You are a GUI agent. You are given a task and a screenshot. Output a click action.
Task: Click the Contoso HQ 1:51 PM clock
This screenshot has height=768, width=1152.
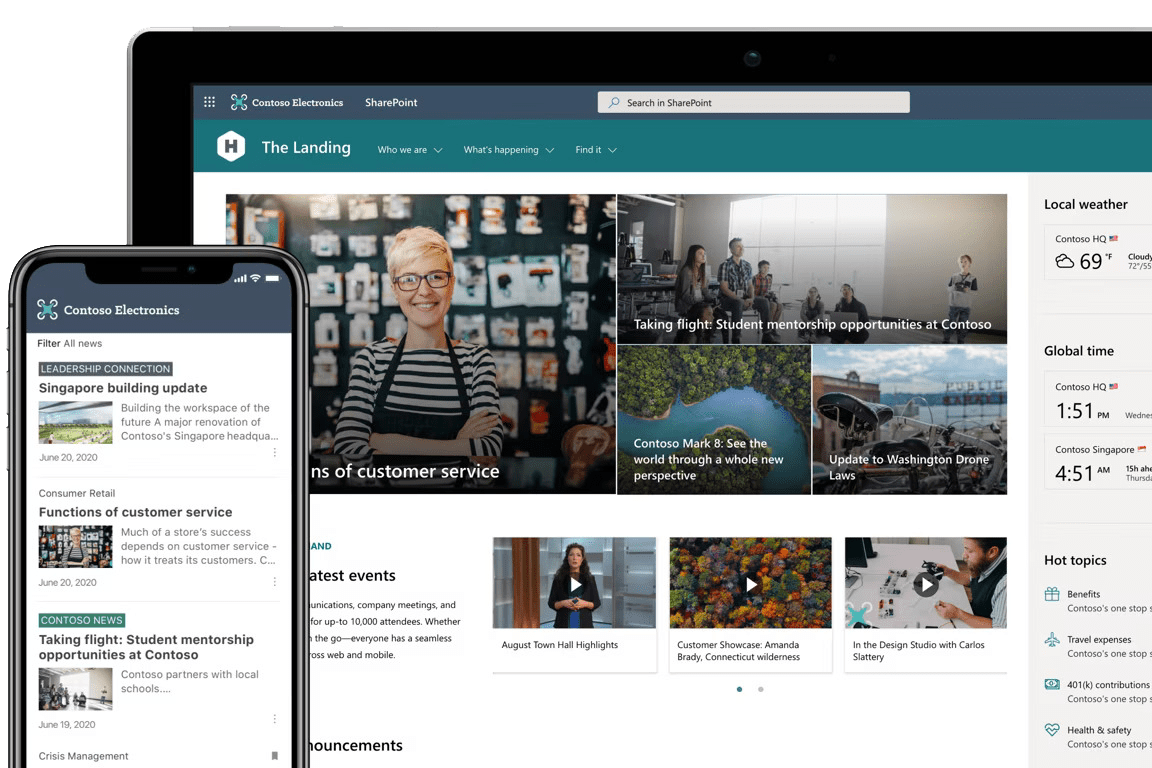(x=1098, y=399)
